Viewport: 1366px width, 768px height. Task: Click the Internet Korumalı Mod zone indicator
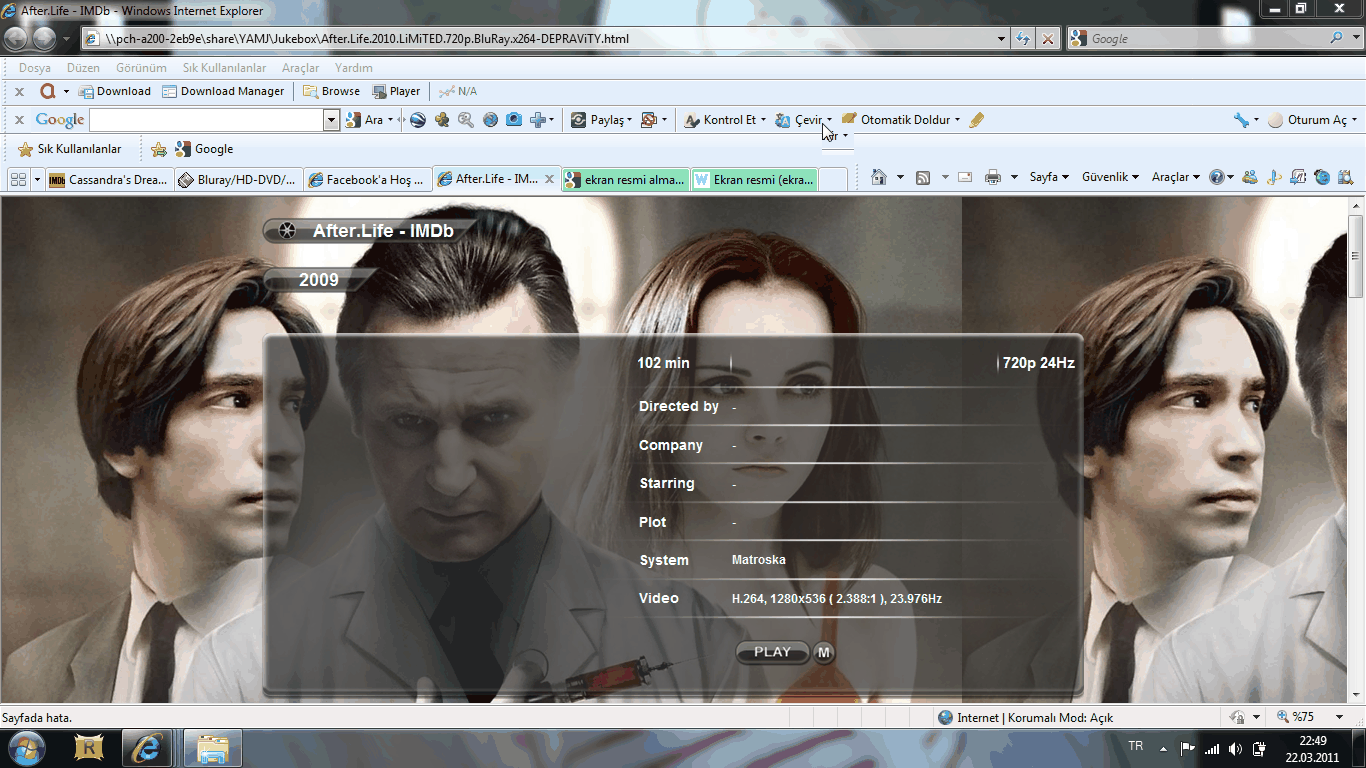[x=1026, y=717]
